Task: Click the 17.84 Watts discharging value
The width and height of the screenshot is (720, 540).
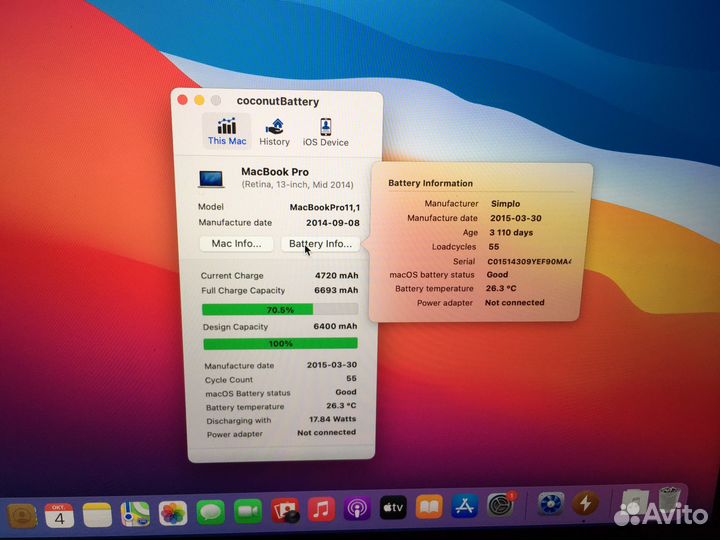Action: (x=332, y=419)
